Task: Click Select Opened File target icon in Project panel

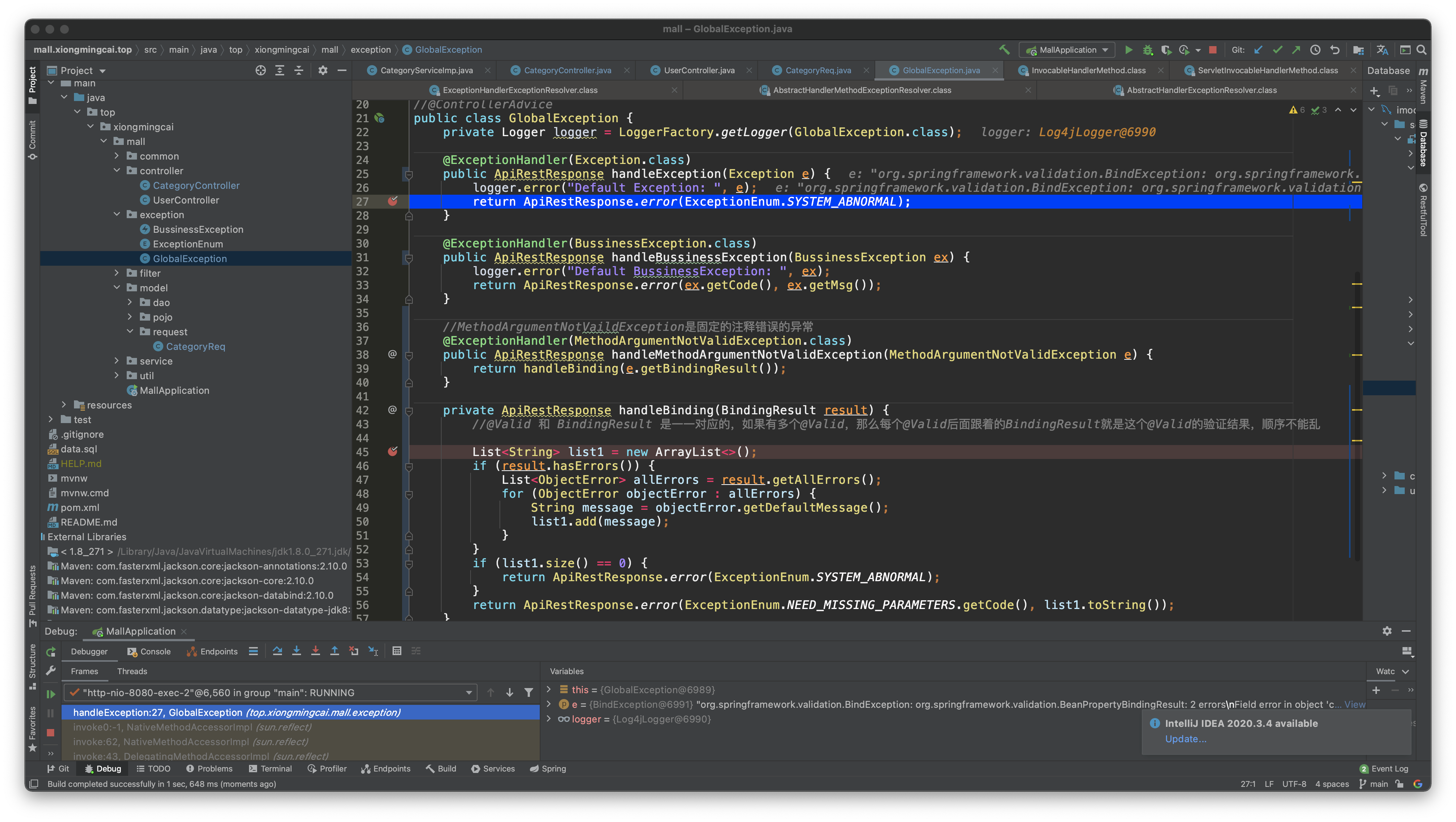Action: pos(260,70)
